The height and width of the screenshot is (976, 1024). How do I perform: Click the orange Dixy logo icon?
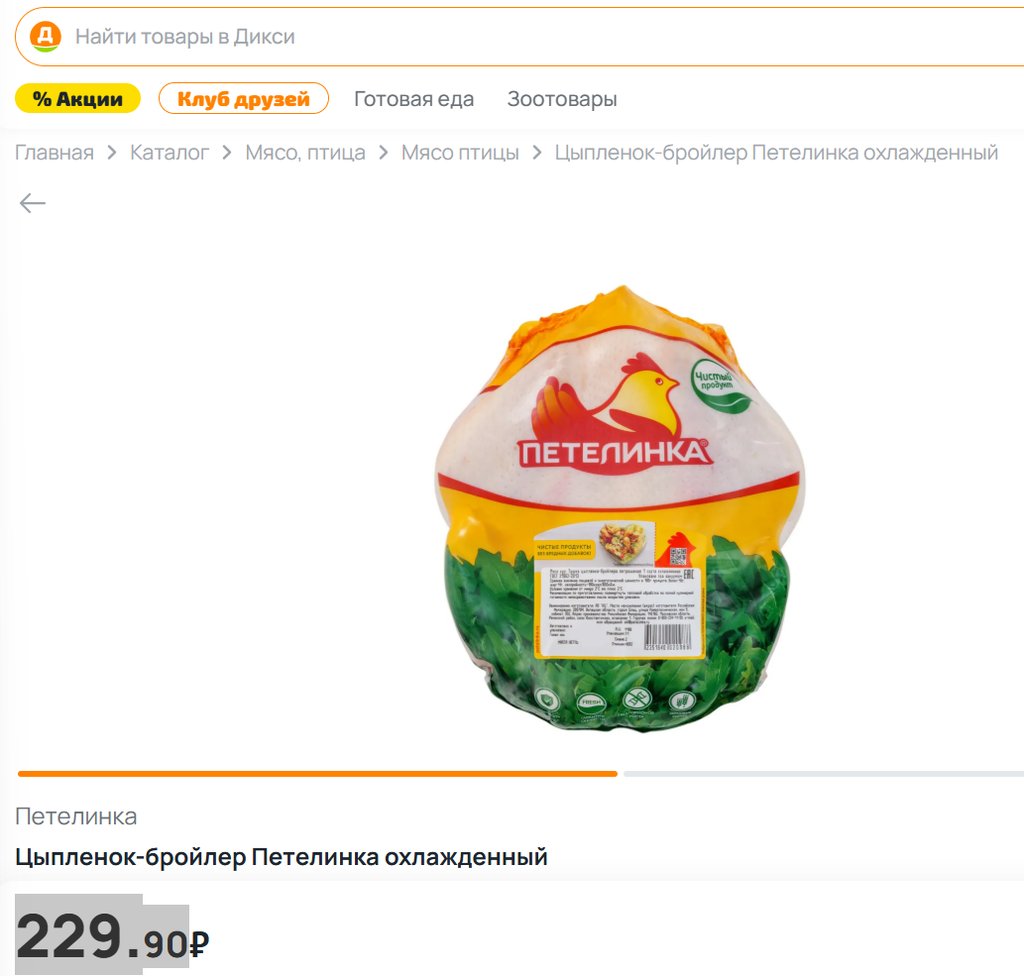(45, 36)
